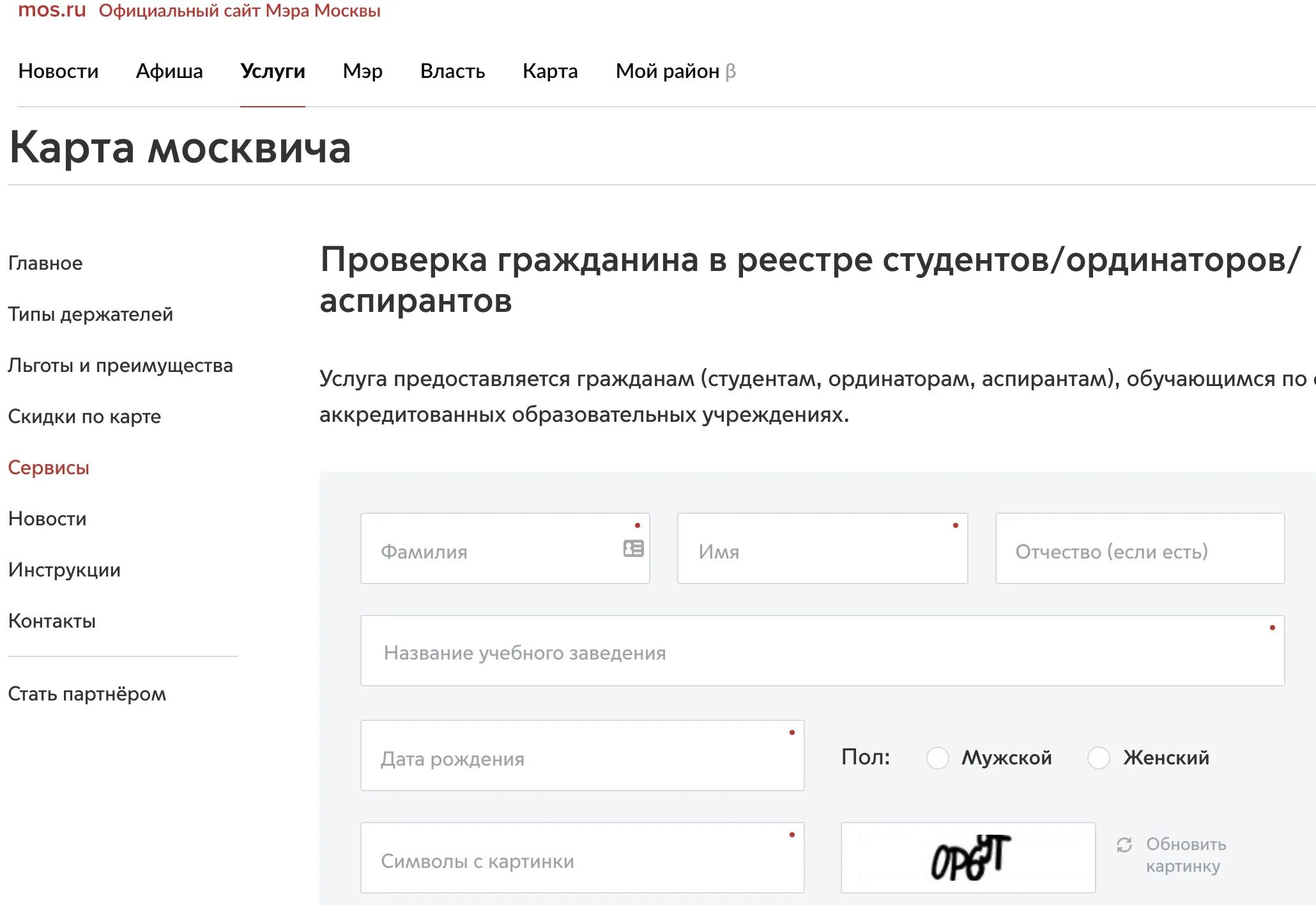This screenshot has height=905, width=1316.
Task: Go to Афиша in top navigation
Action: click(169, 71)
